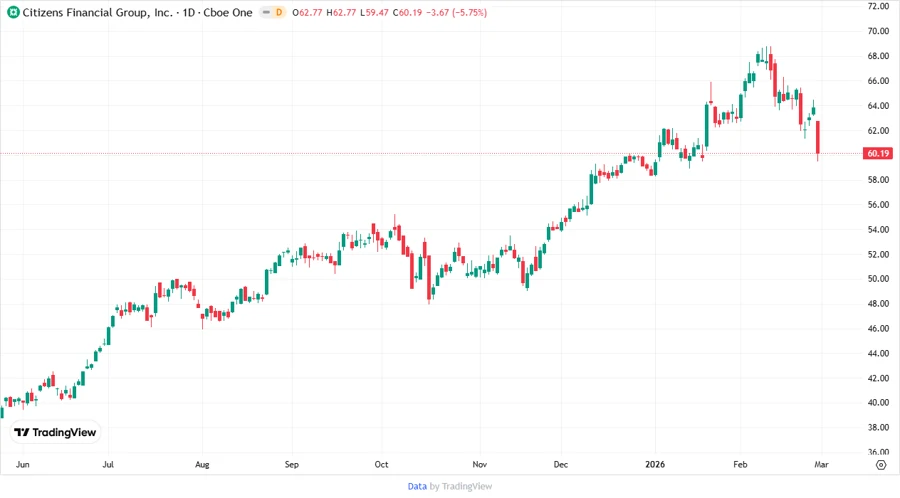900x498 pixels.
Task: Click the delayed data 'D' indicator
Action: (278, 12)
